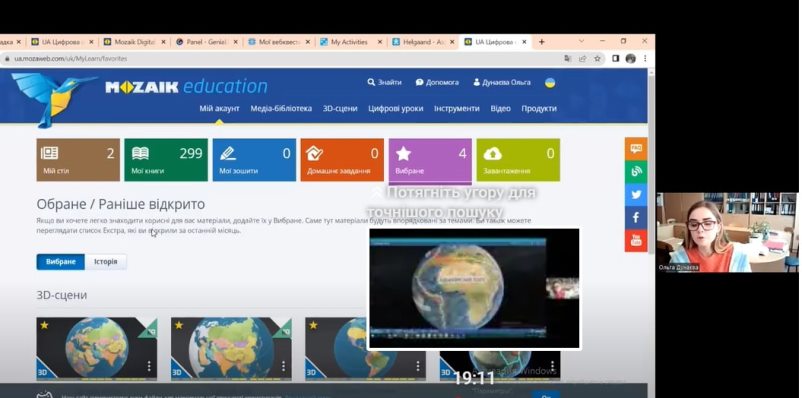Click the blog feed sidebar icon
This screenshot has height=398, width=802.
(636, 171)
